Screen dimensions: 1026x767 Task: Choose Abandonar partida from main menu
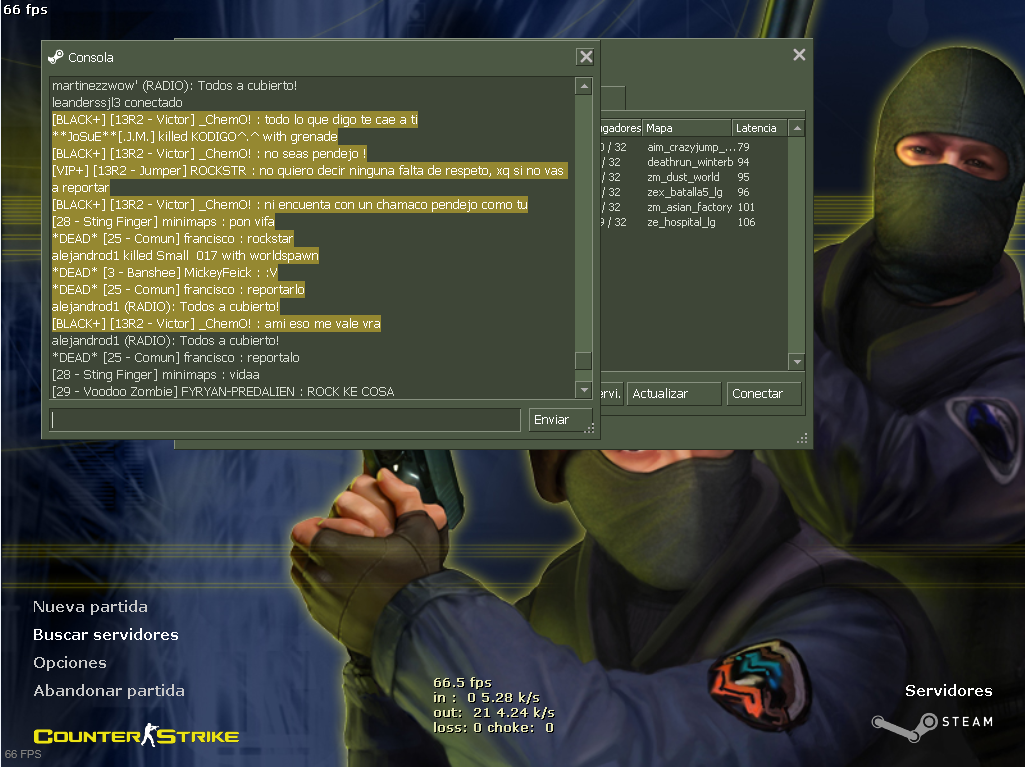point(109,691)
